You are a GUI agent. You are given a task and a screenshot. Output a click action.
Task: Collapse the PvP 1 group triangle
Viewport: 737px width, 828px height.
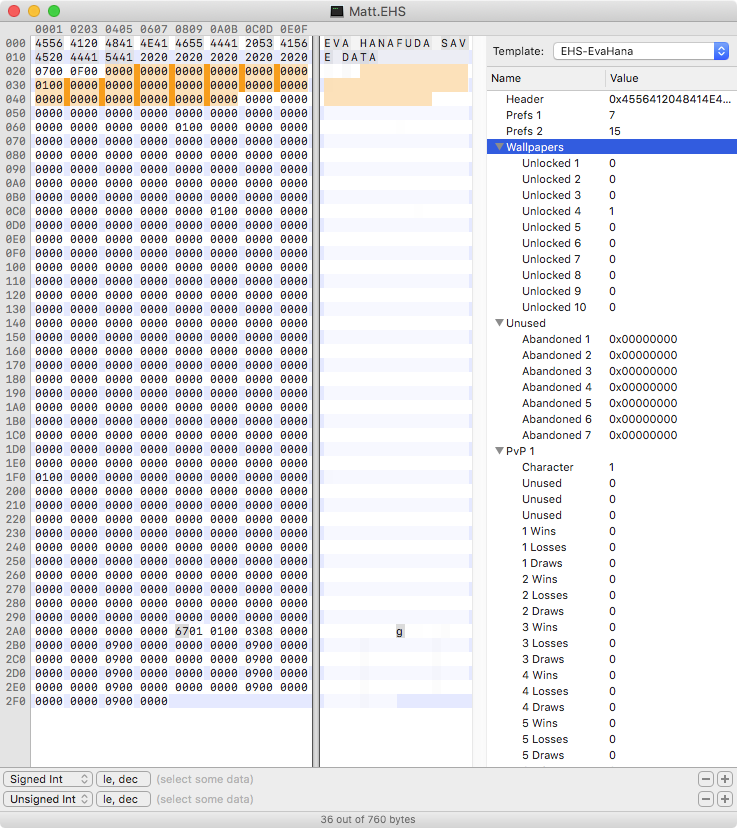coord(499,451)
